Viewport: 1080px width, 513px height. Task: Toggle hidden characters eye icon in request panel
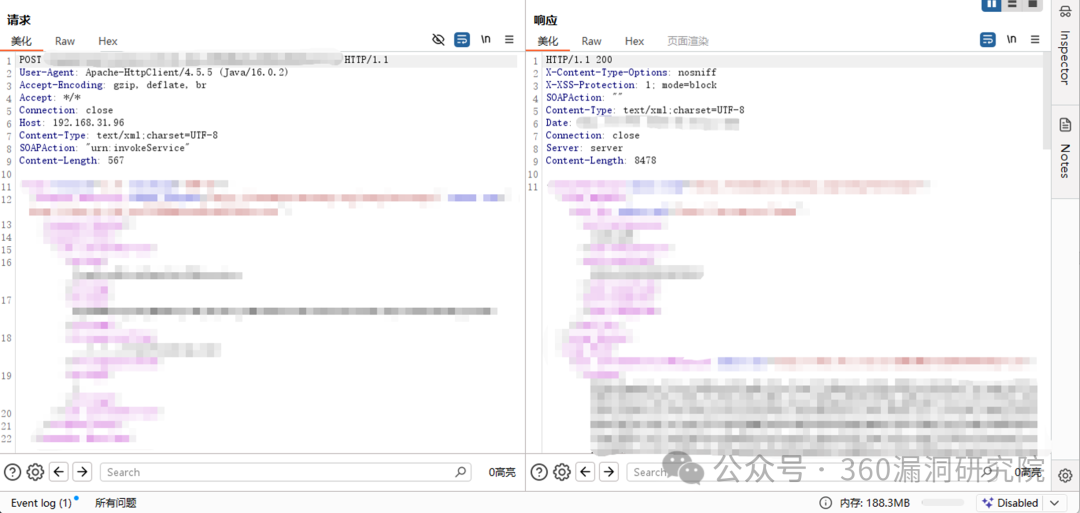click(x=438, y=40)
